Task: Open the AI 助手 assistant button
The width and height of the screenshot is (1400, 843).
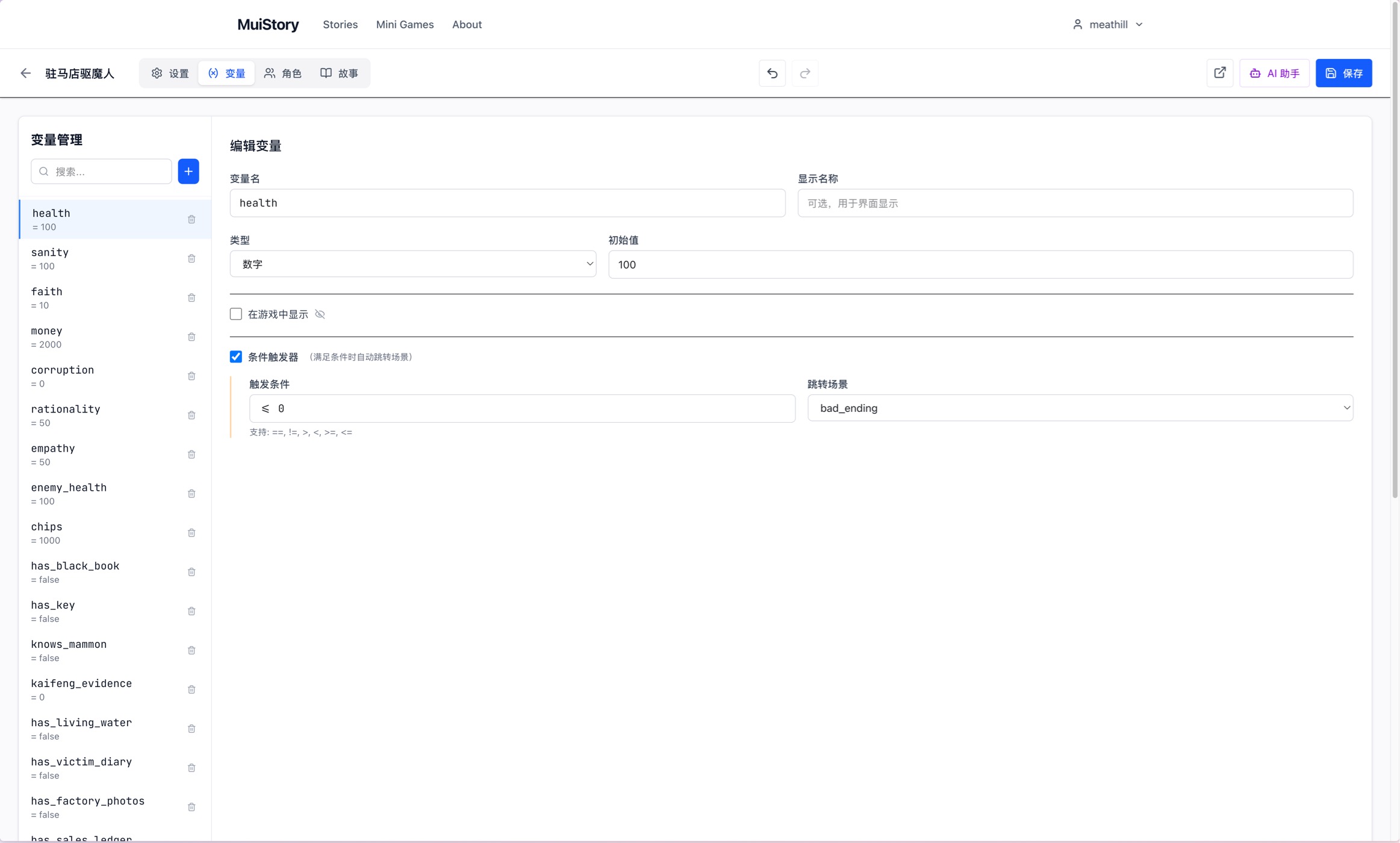Action: pos(1274,73)
